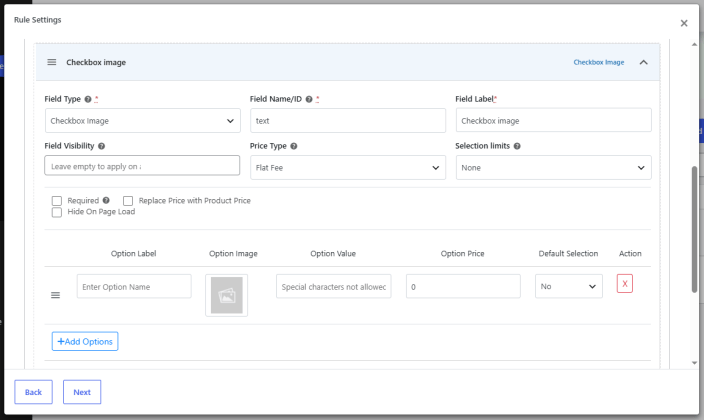Click the Option Value column header

click(333, 253)
